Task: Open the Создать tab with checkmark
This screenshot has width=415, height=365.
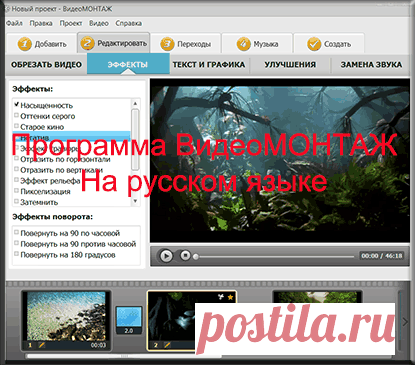Action: [x=329, y=44]
